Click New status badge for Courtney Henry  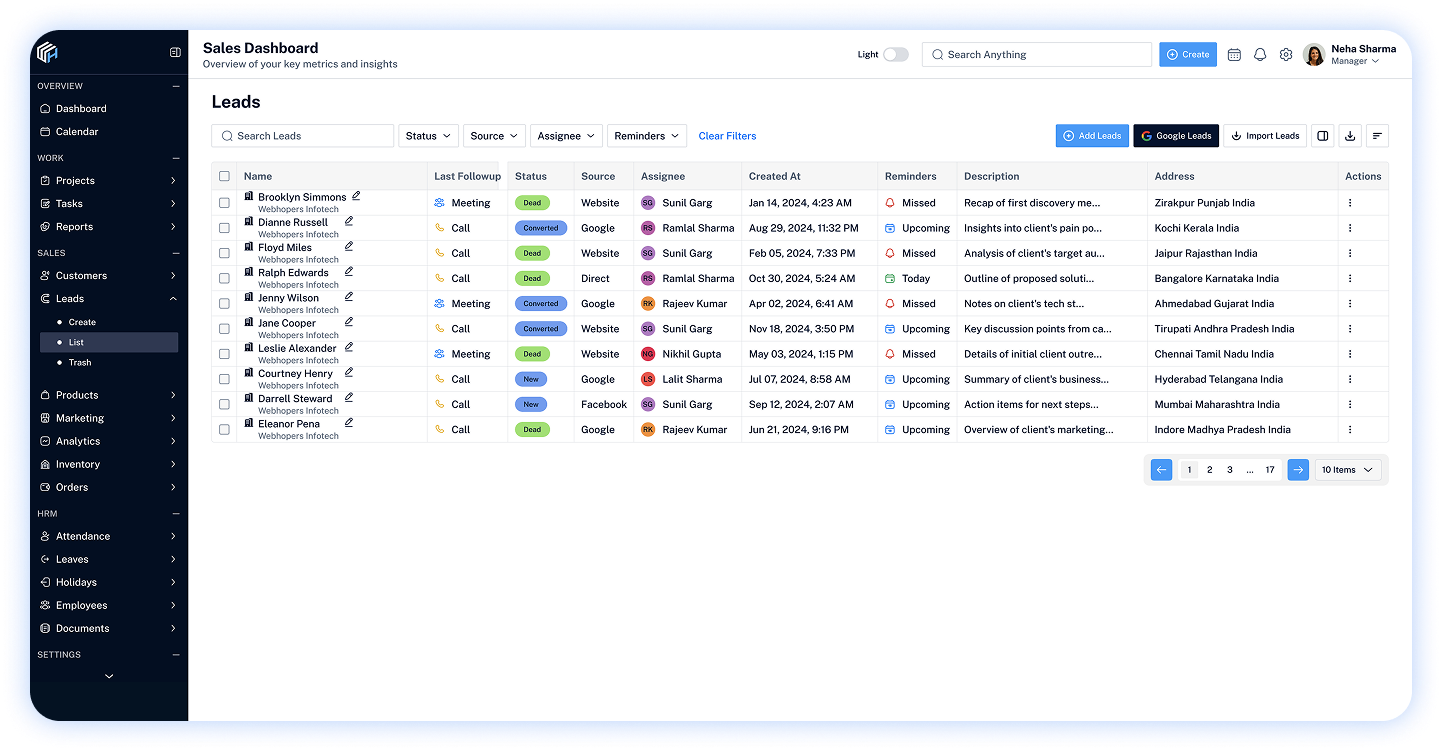click(x=531, y=379)
